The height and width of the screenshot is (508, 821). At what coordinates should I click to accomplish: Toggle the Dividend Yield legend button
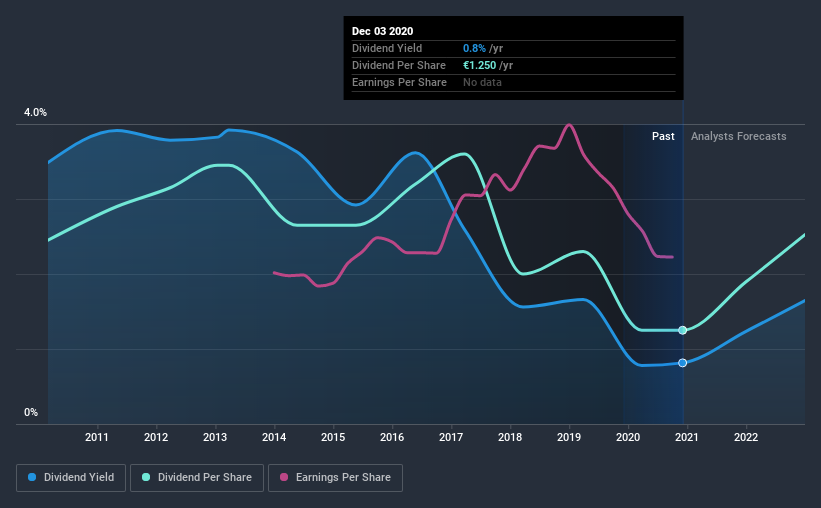pyautogui.click(x=71, y=478)
